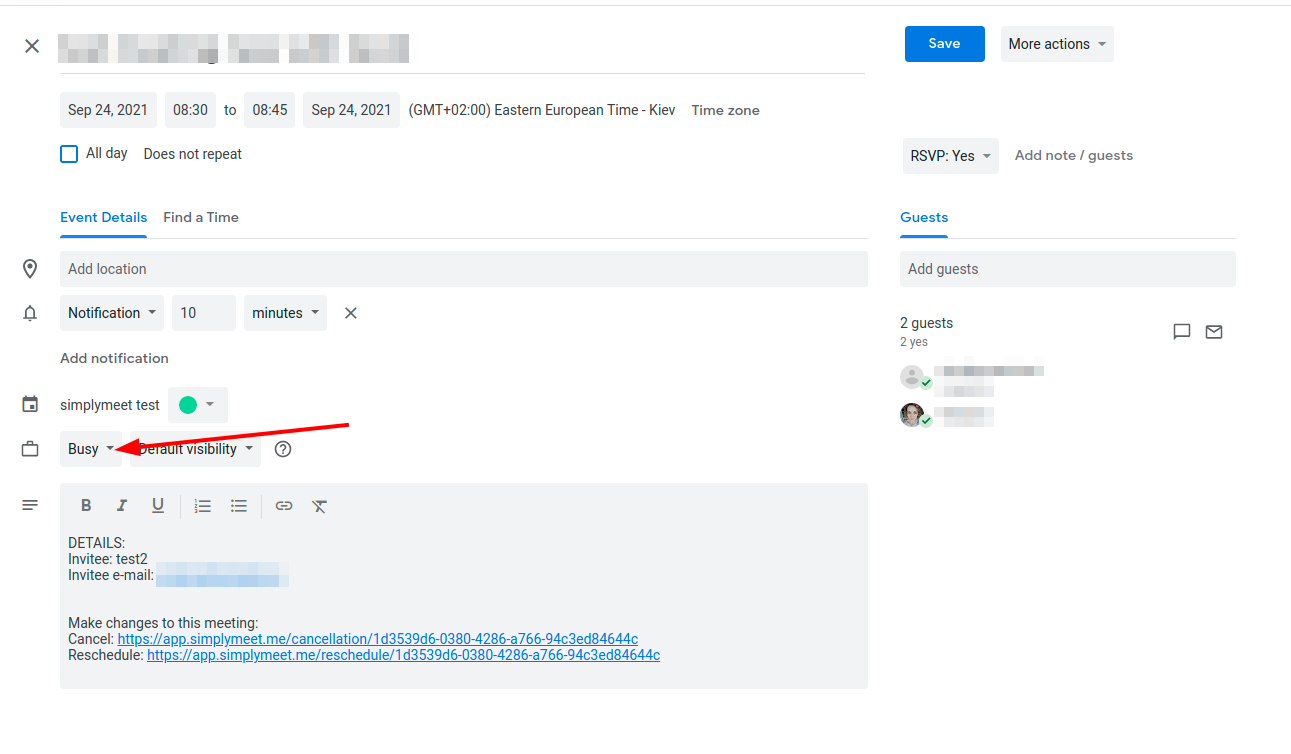Screen dimensions: 1291x754
Task: Insert link in event description
Action: (x=284, y=506)
